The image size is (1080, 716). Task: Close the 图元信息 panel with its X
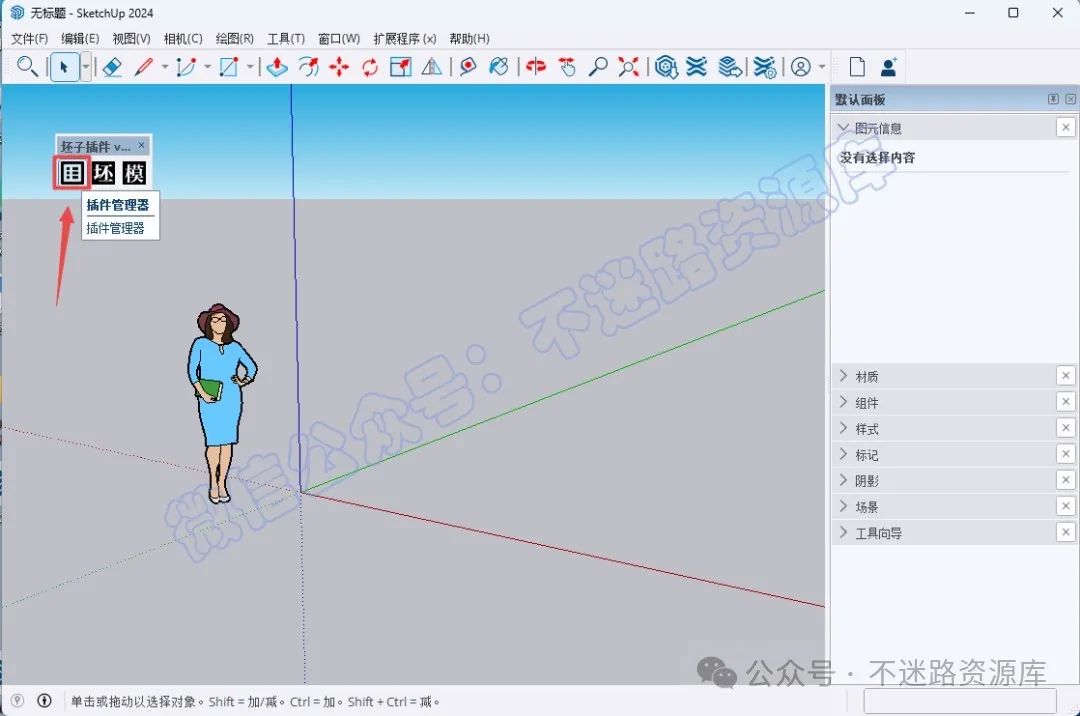1066,127
